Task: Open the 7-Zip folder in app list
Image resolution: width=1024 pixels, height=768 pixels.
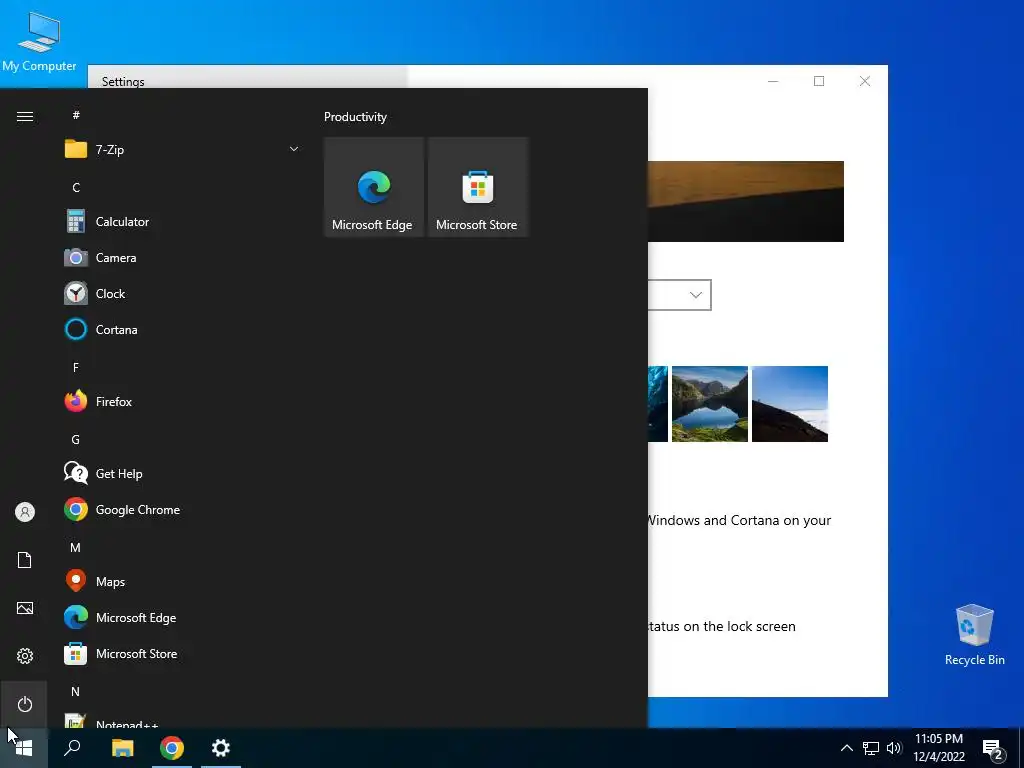Action: 183,150
